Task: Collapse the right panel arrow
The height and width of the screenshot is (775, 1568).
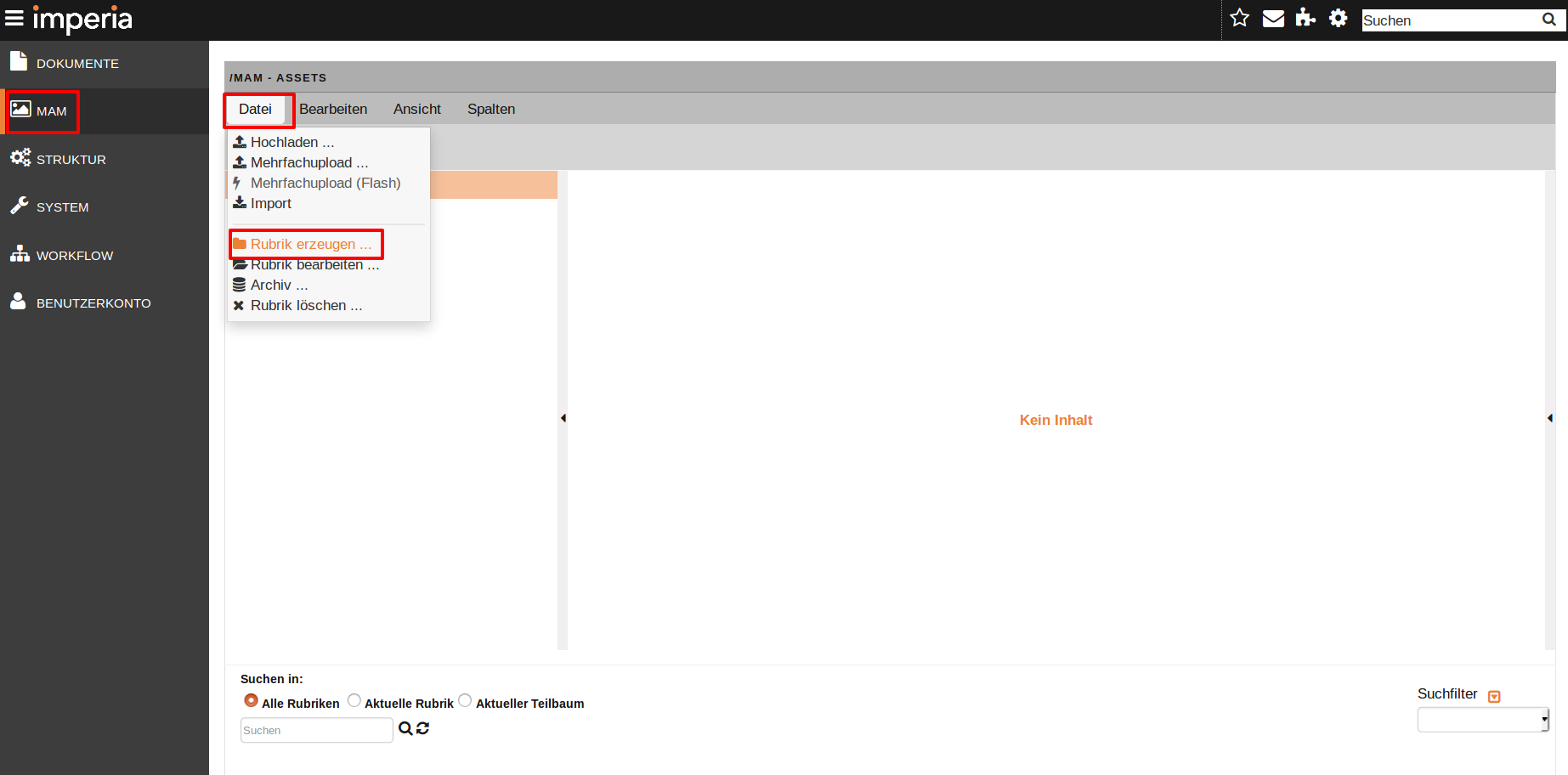Action: pyautogui.click(x=1550, y=418)
